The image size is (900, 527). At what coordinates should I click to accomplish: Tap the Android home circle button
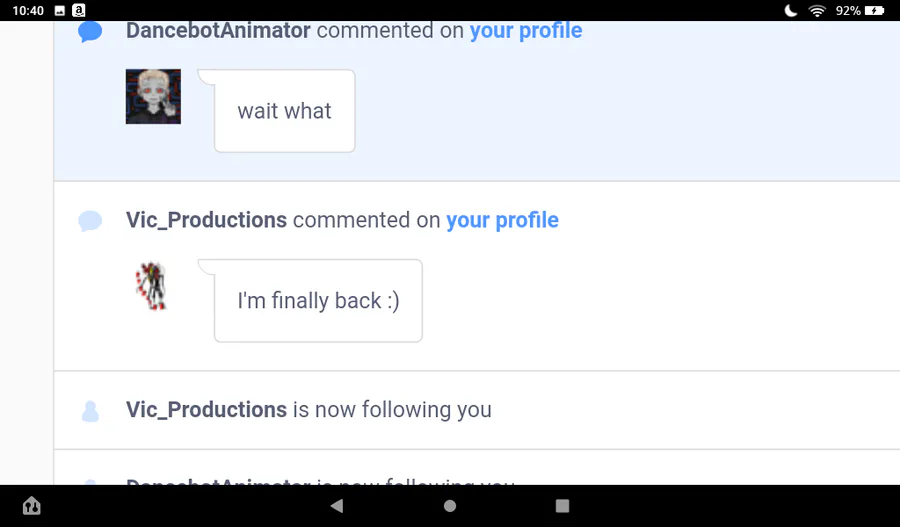click(x=450, y=506)
